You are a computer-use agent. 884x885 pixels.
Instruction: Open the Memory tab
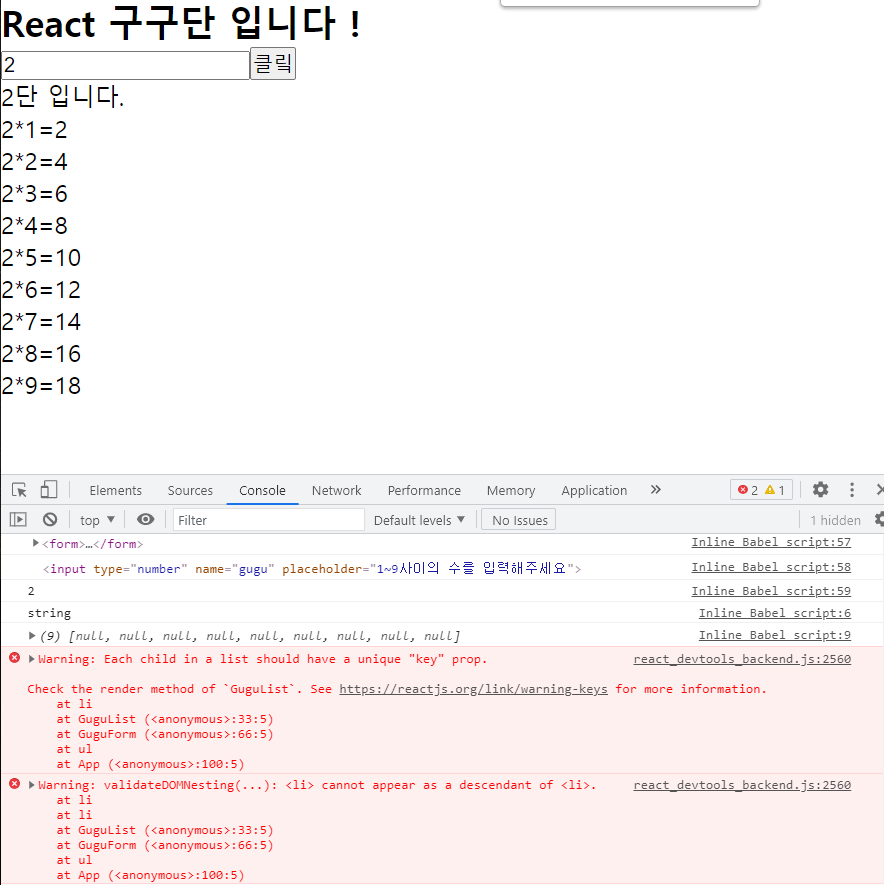[x=511, y=490]
